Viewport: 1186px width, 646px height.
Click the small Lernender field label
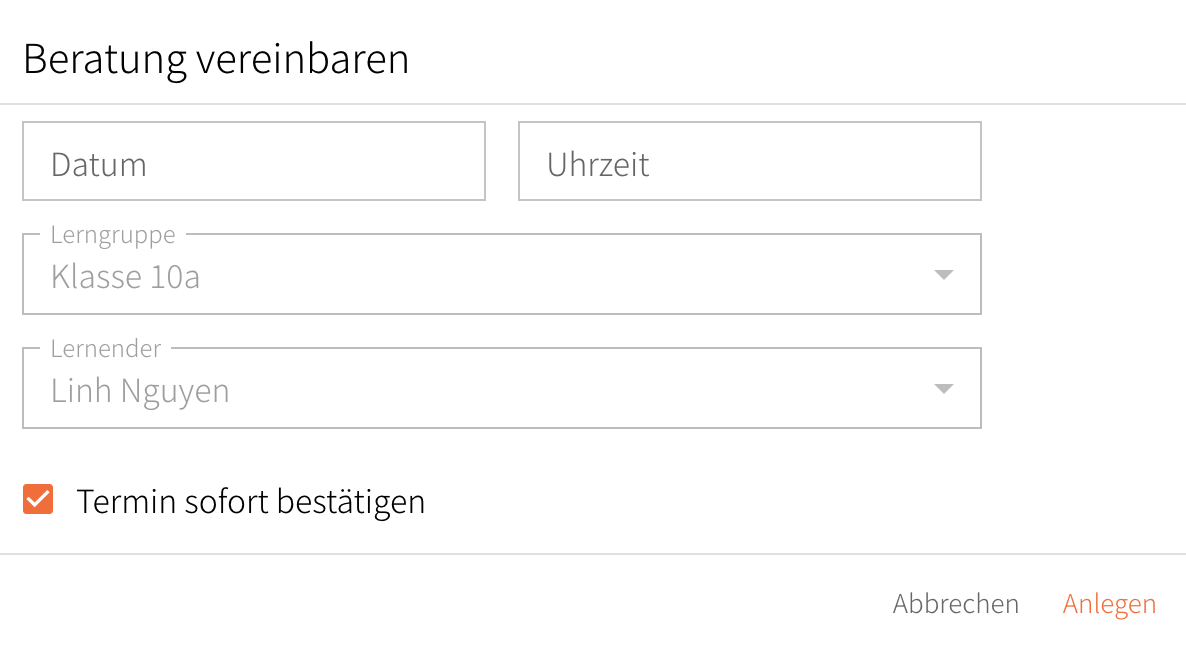point(106,349)
